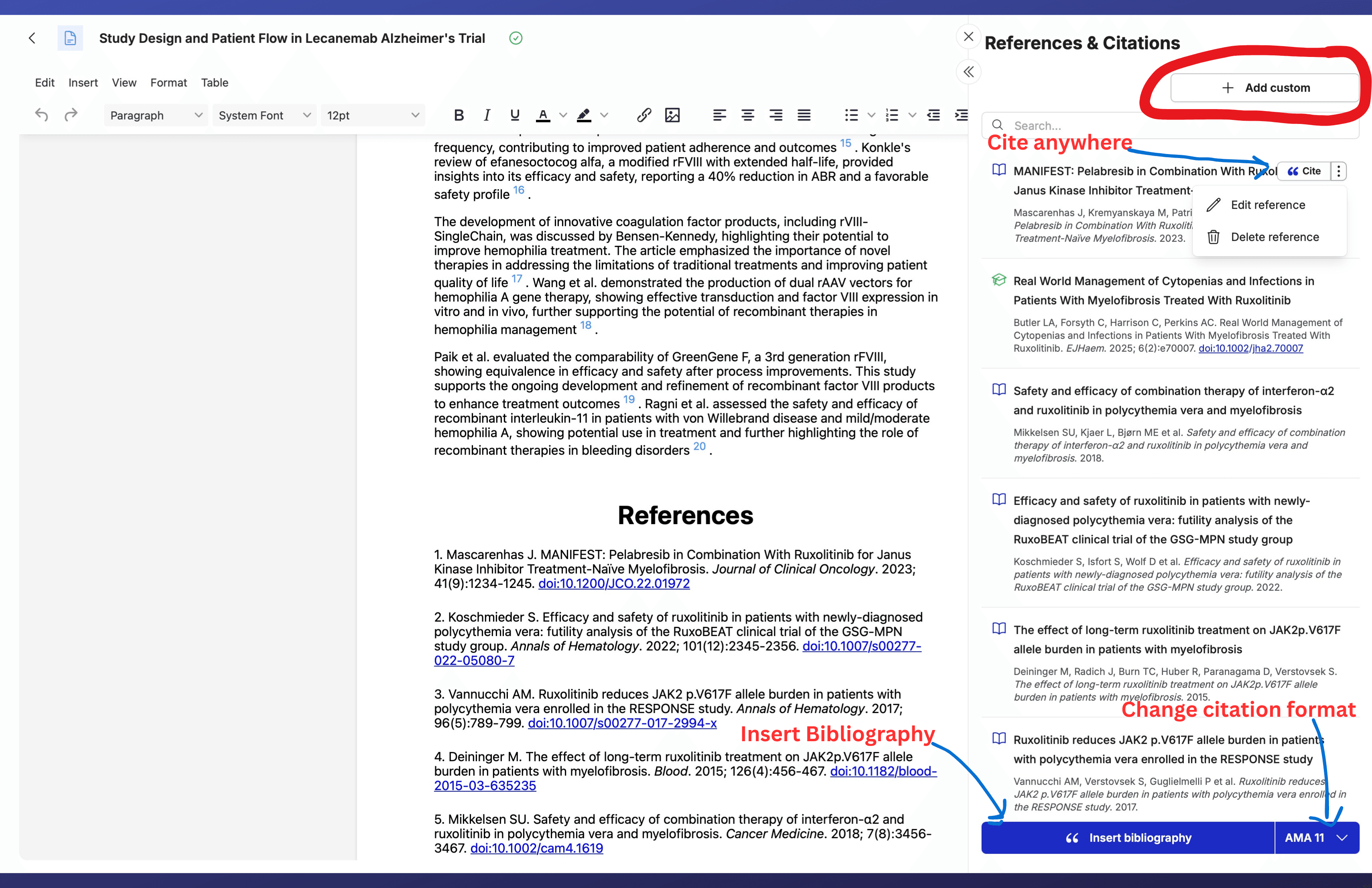The height and width of the screenshot is (888, 1372).
Task: Open the 12pt font size dropdown
Action: point(373,115)
